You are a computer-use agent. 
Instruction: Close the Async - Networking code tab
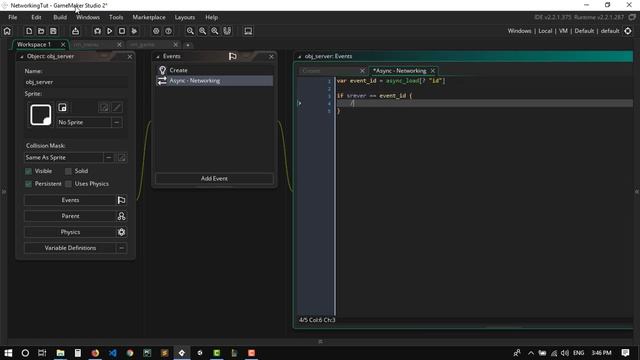433,71
